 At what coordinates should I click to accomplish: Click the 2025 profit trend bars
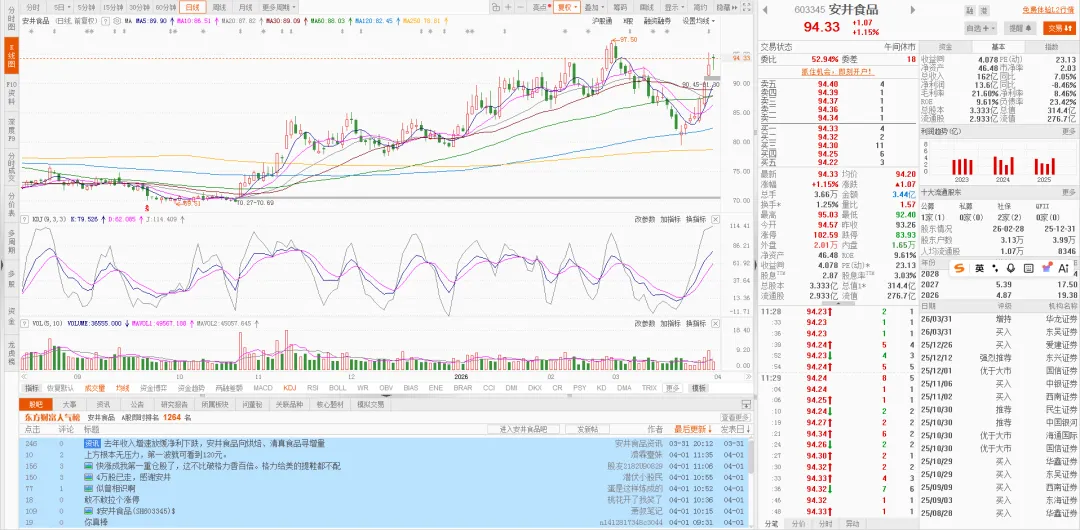pyautogui.click(x=1045, y=166)
